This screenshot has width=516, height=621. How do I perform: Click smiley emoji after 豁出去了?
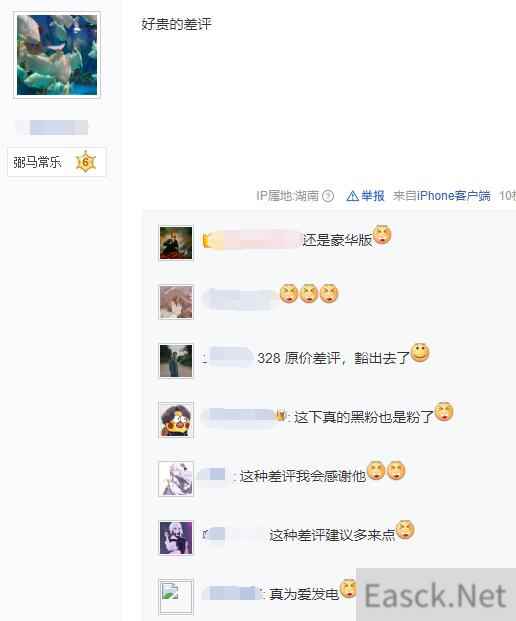pyautogui.click(x=420, y=352)
